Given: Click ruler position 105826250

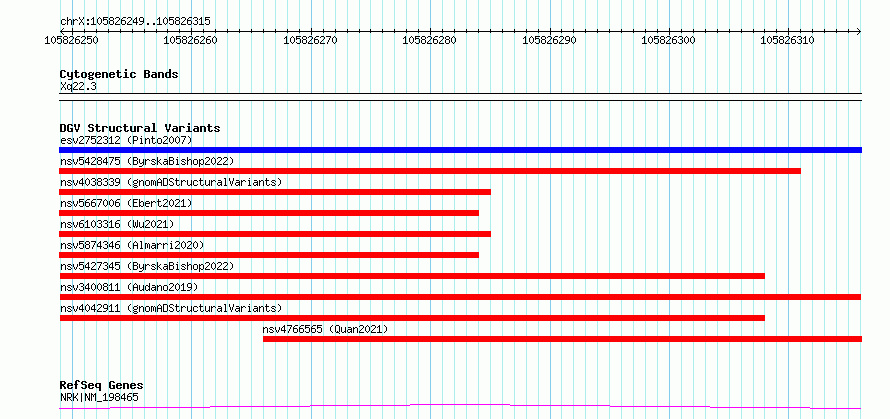Looking at the screenshot, I should coord(72,40).
